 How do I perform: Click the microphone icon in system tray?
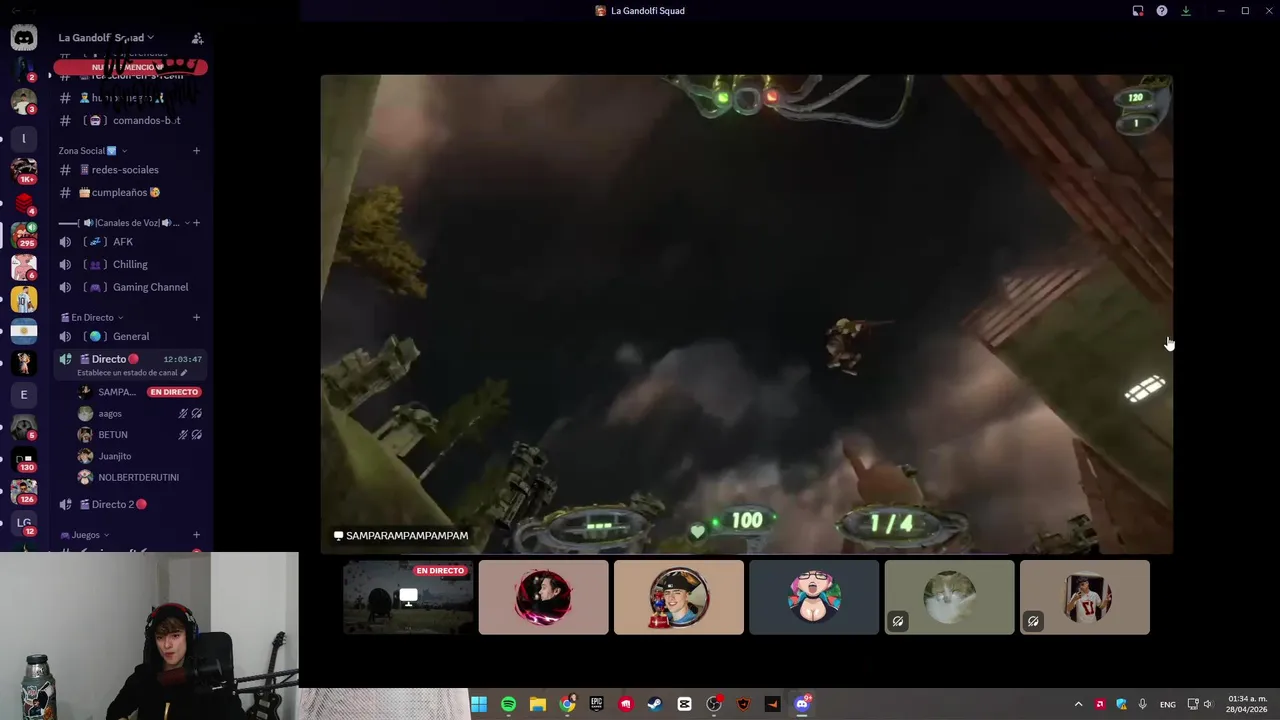coord(1142,704)
